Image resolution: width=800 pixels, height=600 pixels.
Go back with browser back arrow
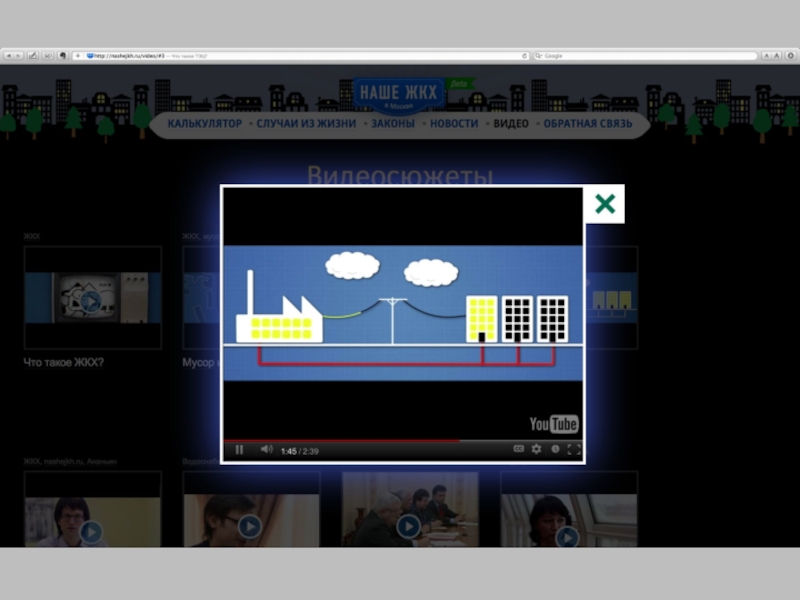[9, 56]
